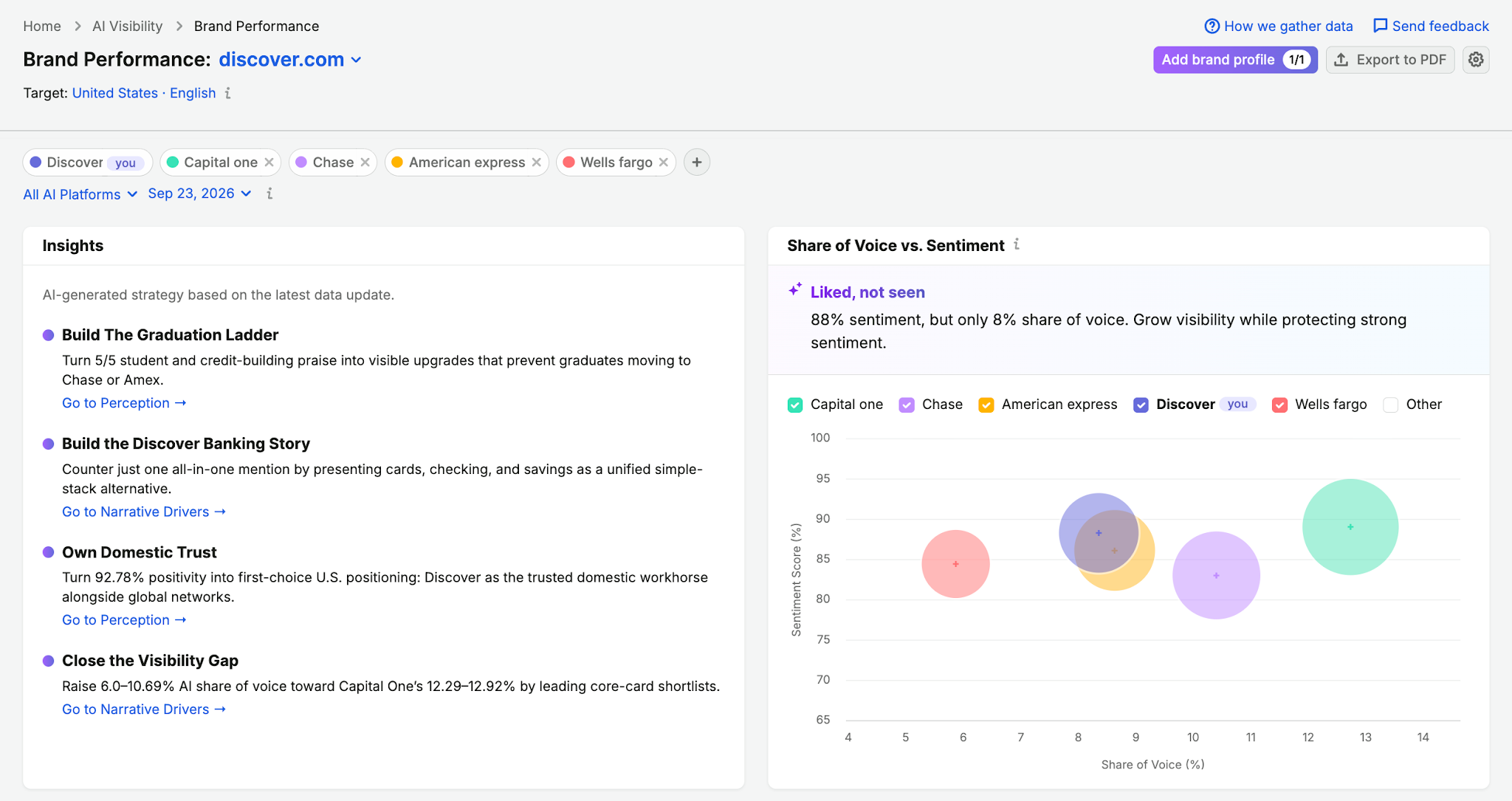The width and height of the screenshot is (1512, 801).
Task: Click the Export to PDF button
Action: click(1390, 60)
